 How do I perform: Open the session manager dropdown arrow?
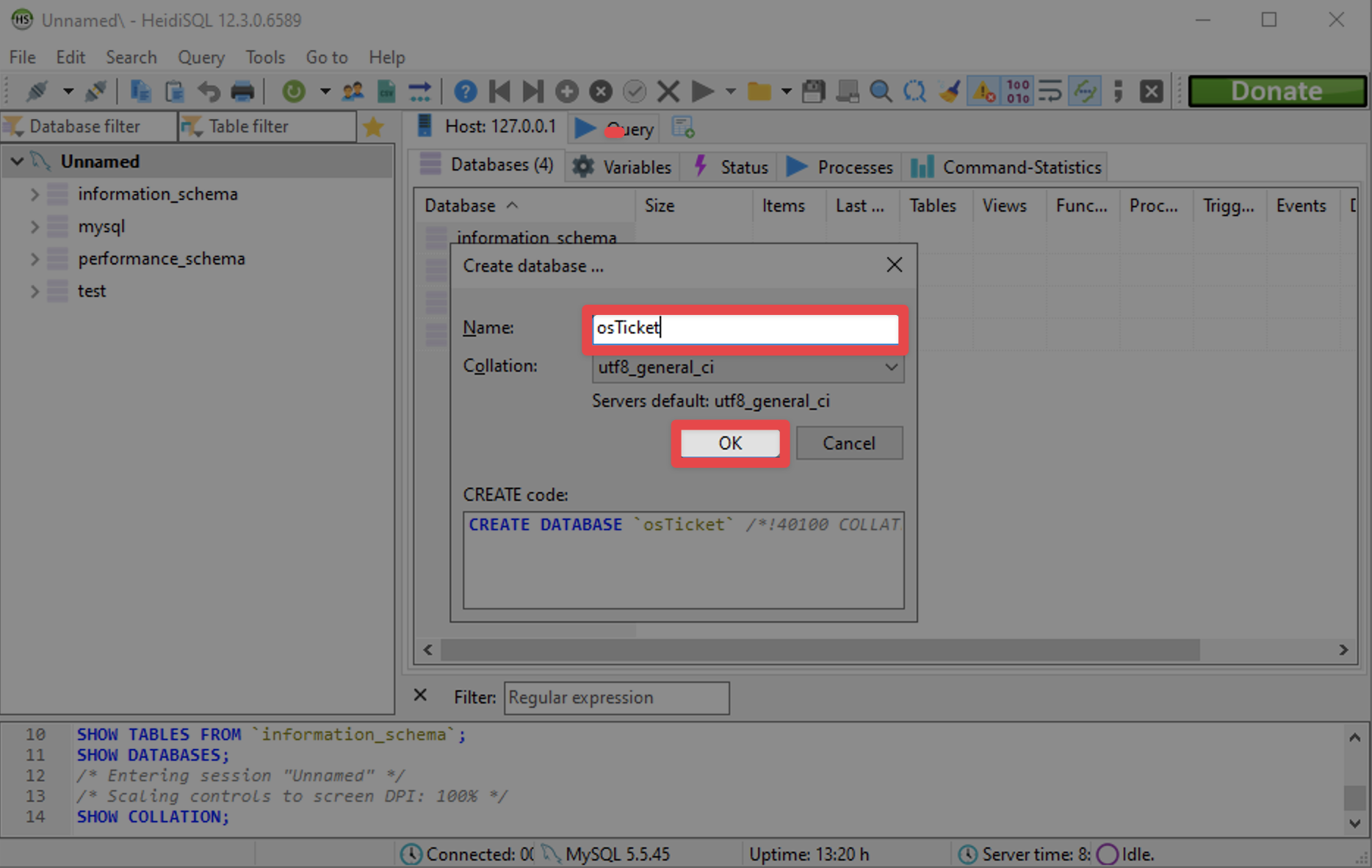[68, 91]
